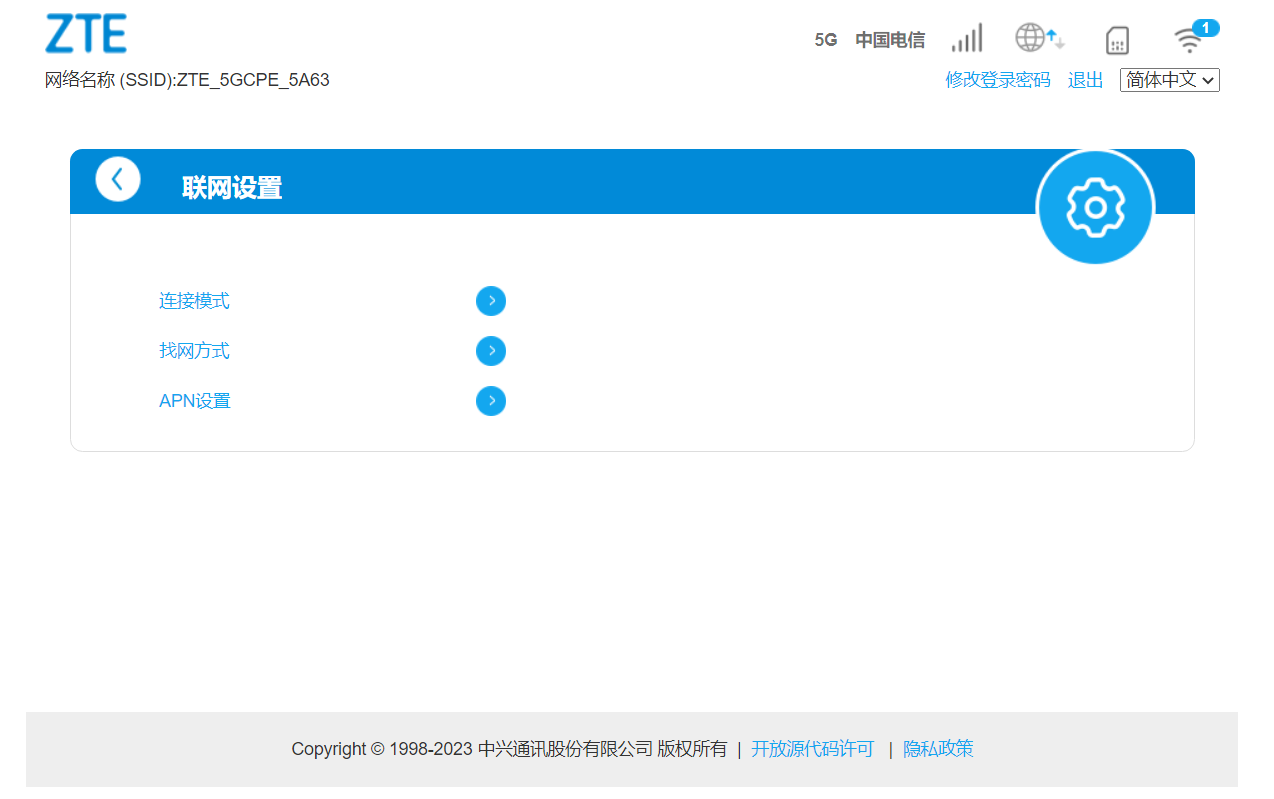Click the 5G network type indicator
This screenshot has width=1274, height=799.
coord(825,40)
